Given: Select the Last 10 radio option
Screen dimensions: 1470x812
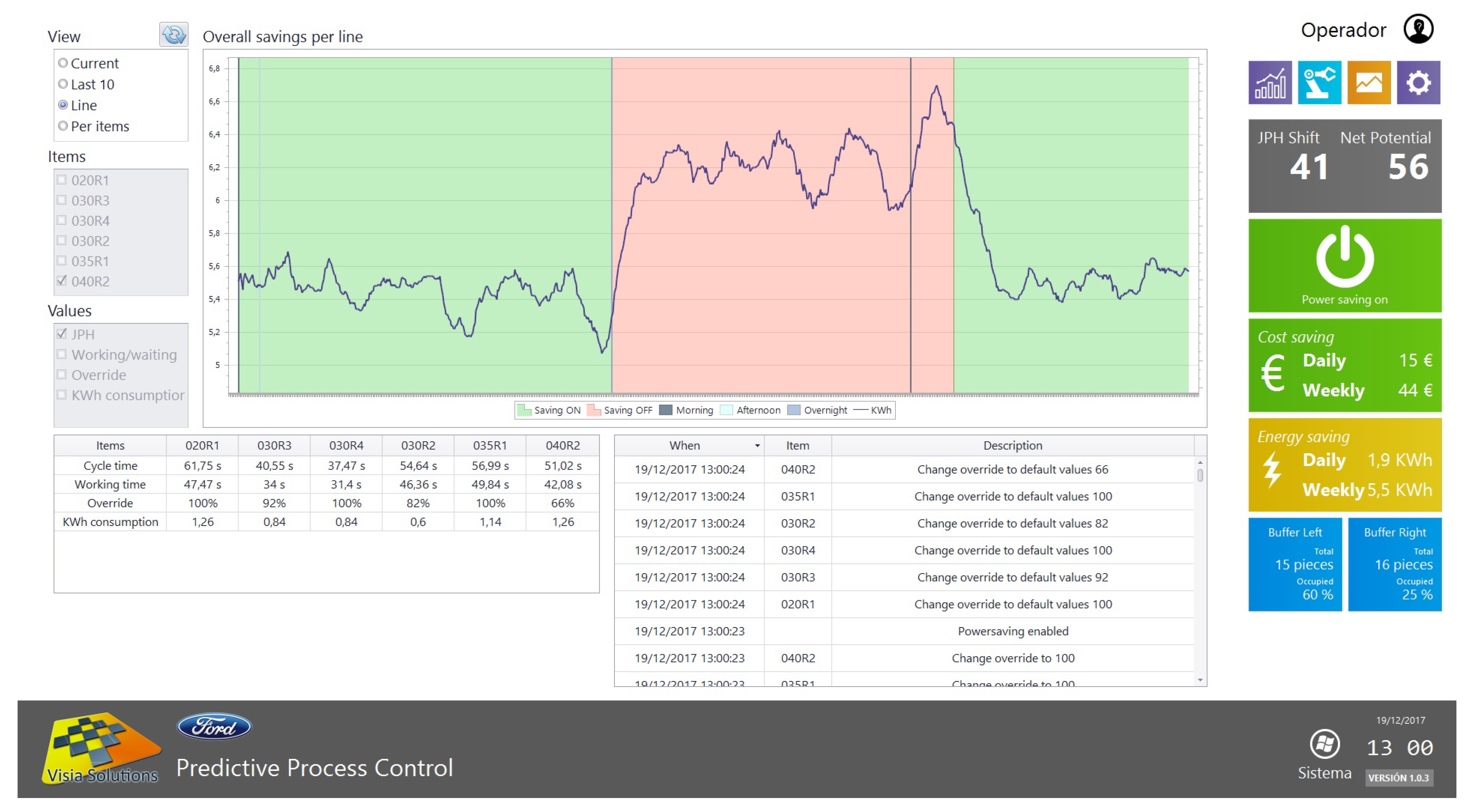Looking at the screenshot, I should tap(64, 84).
